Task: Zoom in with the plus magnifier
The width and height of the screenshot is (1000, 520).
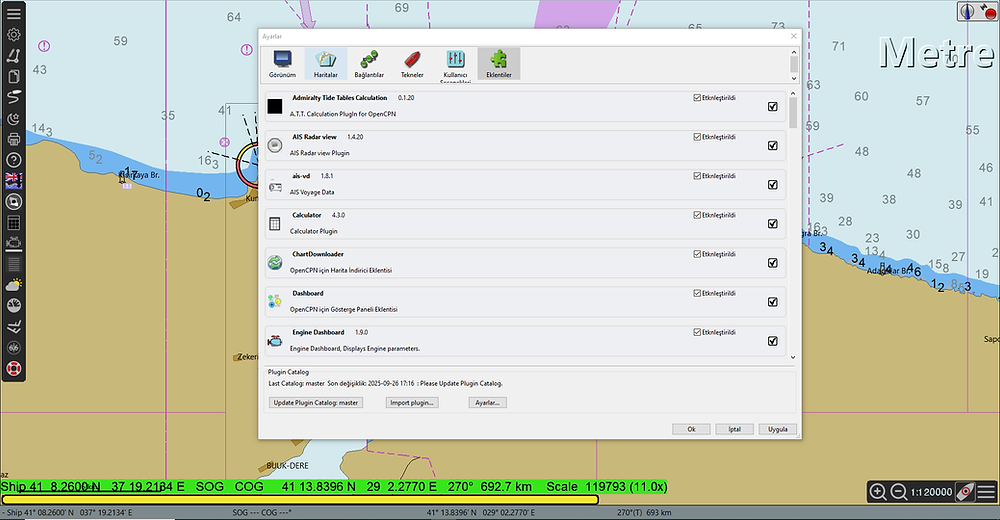Action: coord(878,492)
